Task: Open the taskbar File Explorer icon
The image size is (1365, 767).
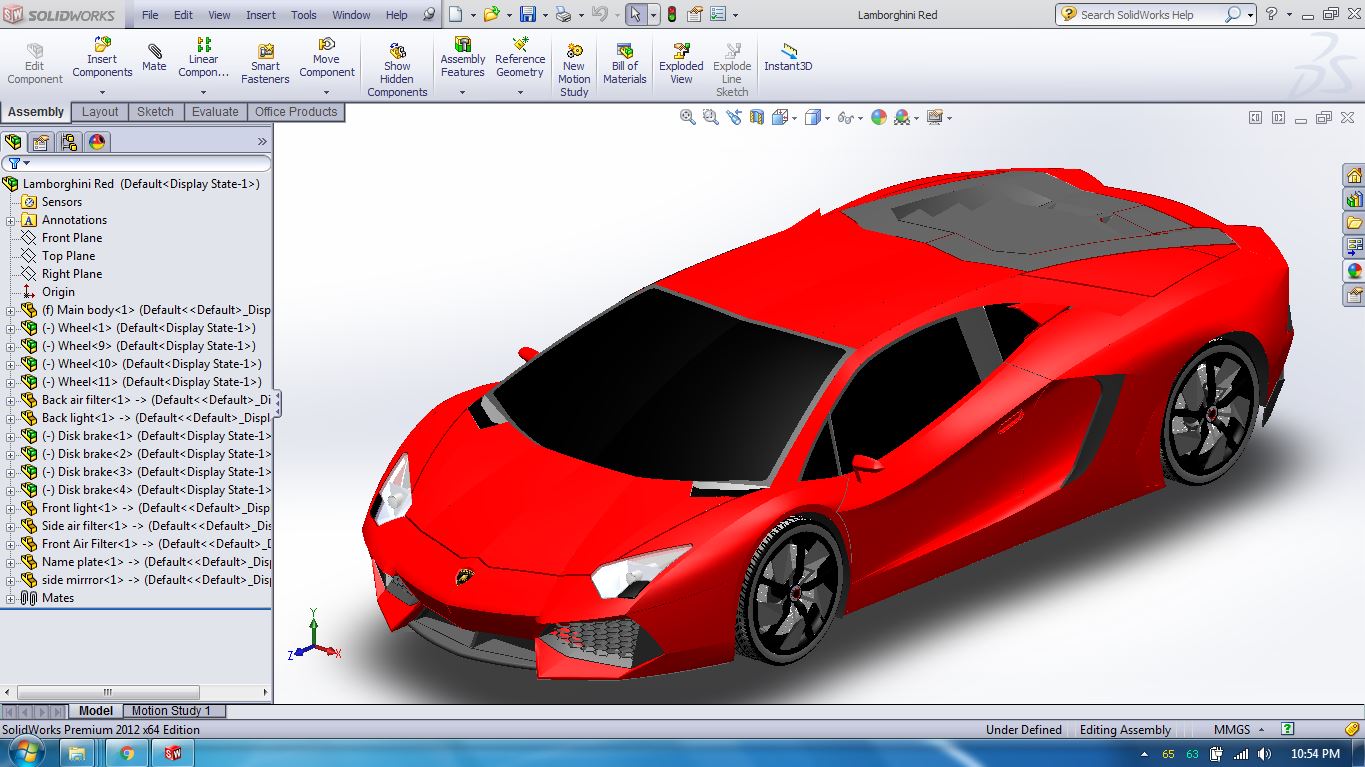Action: point(78,754)
